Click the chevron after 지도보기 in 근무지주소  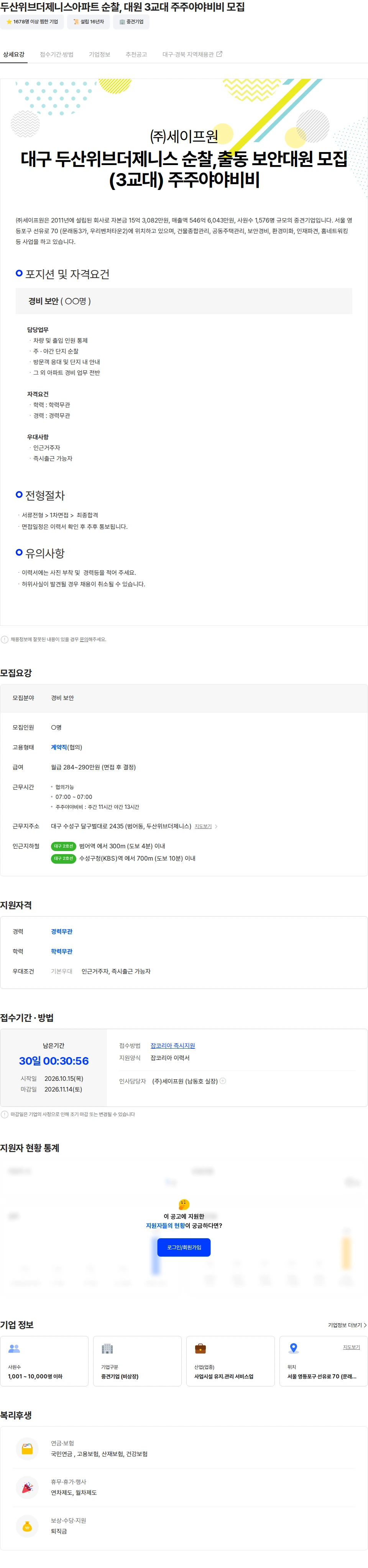tap(216, 826)
